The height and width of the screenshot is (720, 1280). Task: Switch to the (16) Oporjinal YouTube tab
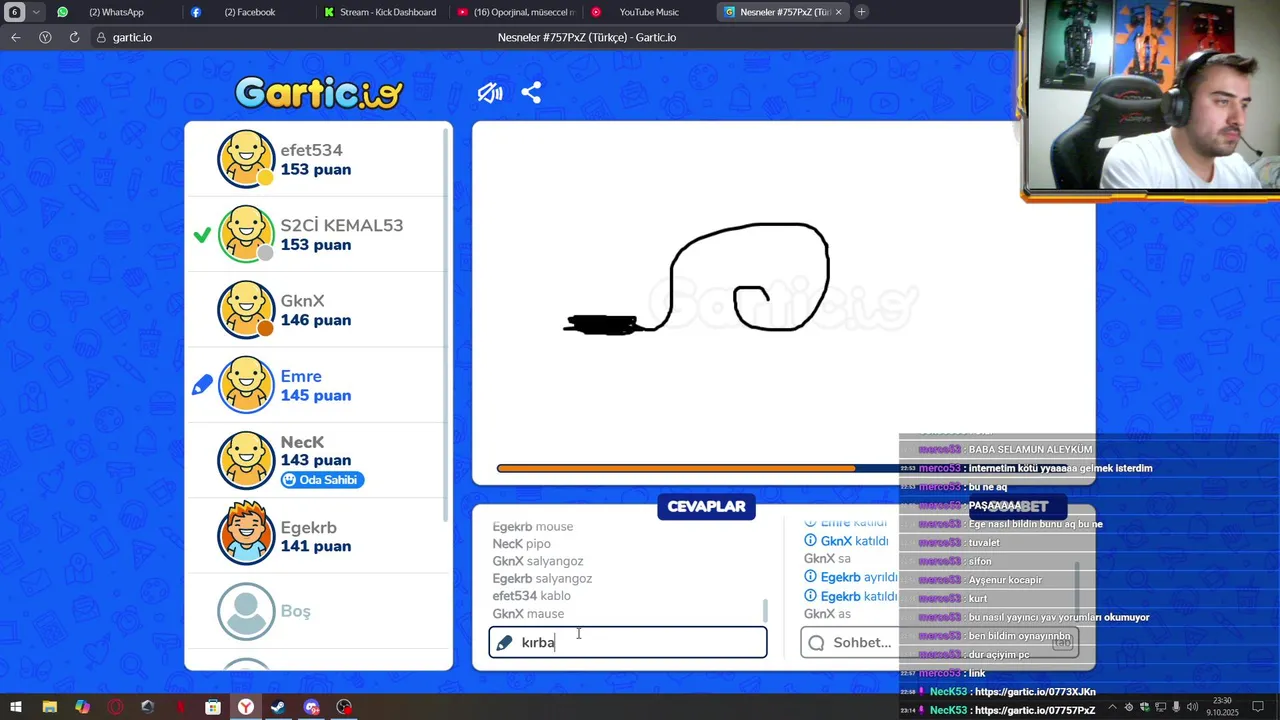click(x=515, y=12)
